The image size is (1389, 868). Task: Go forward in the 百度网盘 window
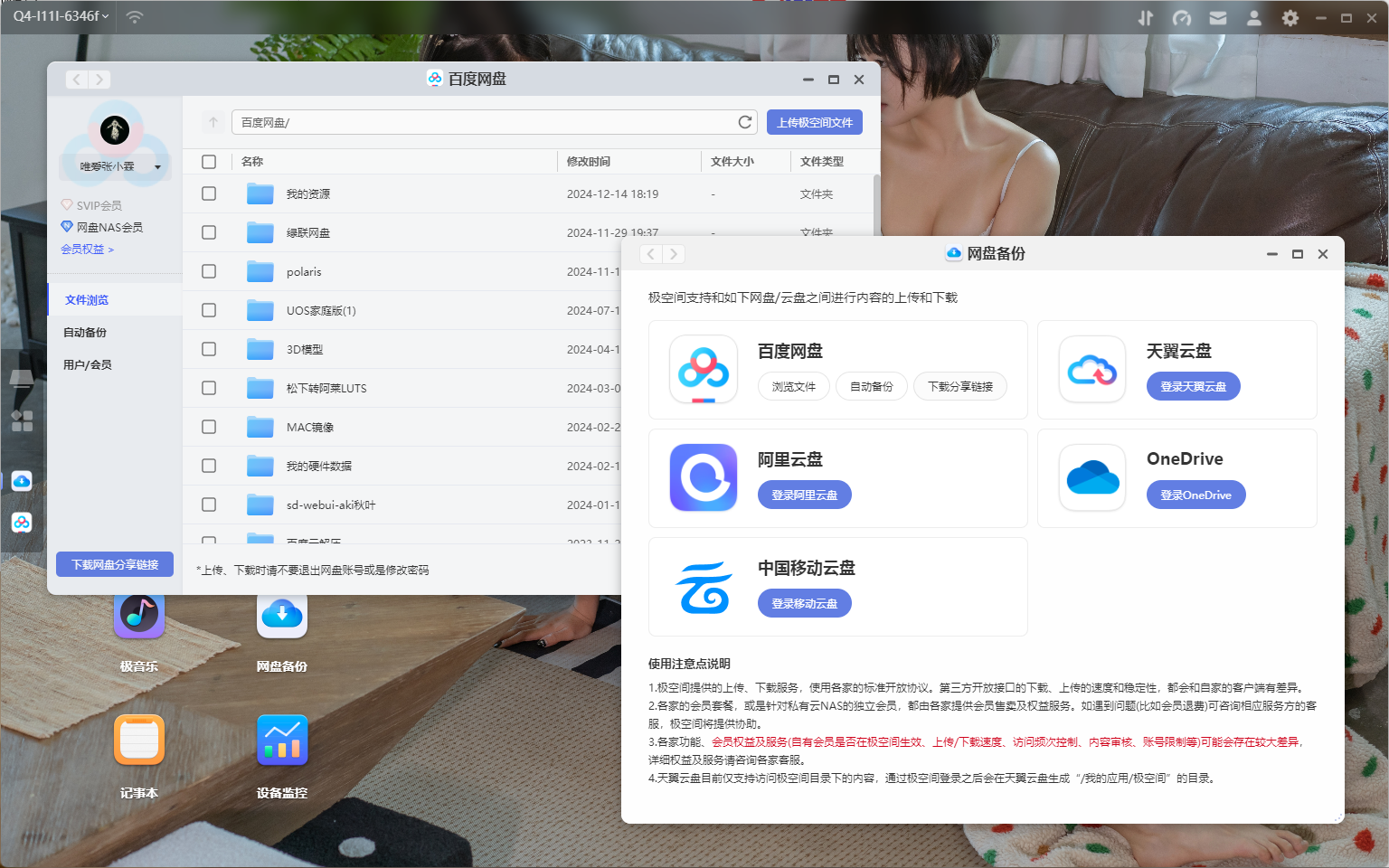(x=99, y=80)
